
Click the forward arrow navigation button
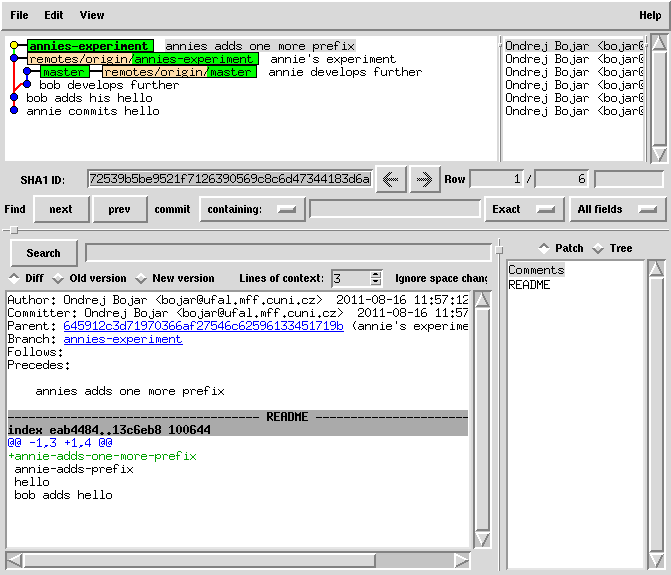tap(425, 179)
